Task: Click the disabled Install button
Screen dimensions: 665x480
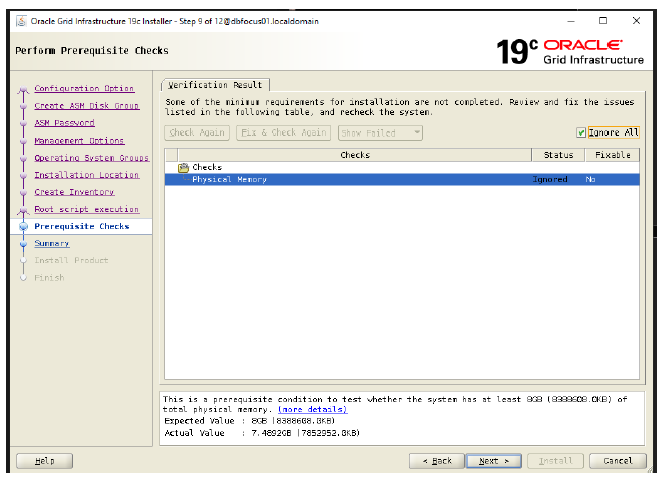Action: 555,461
